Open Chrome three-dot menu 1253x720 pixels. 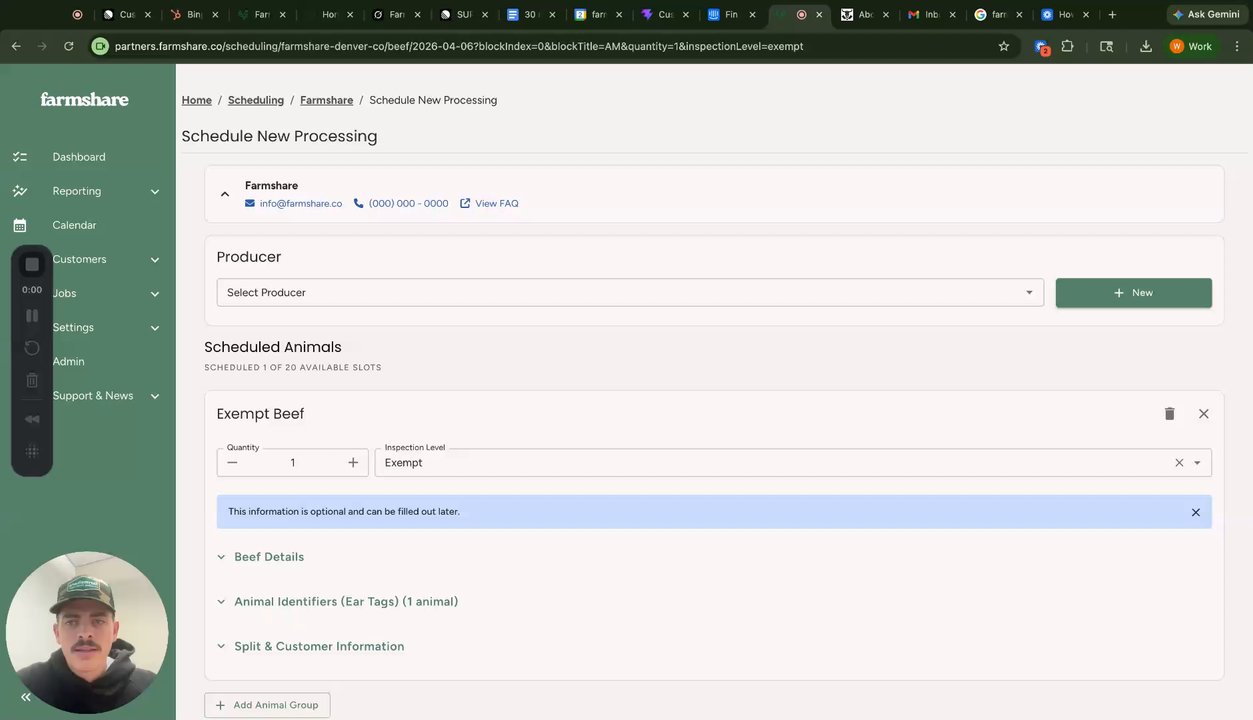1237,46
